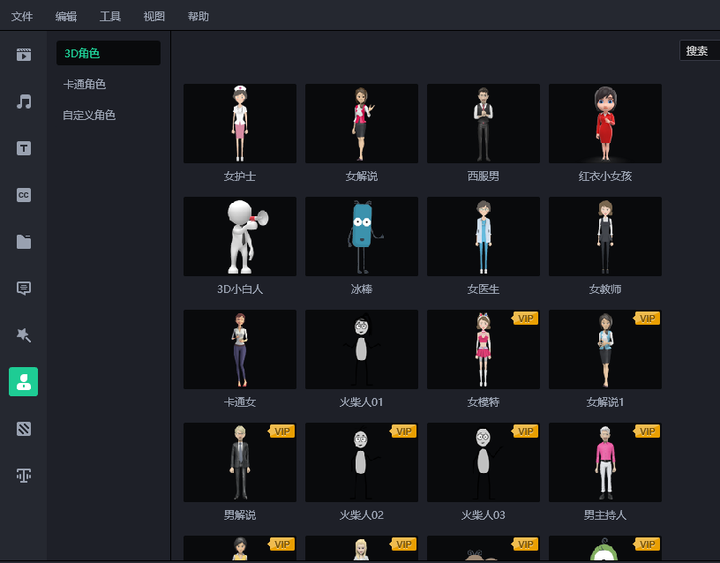Pick the 冰棒 character thumbnail
This screenshot has height=563, width=720.
point(361,236)
